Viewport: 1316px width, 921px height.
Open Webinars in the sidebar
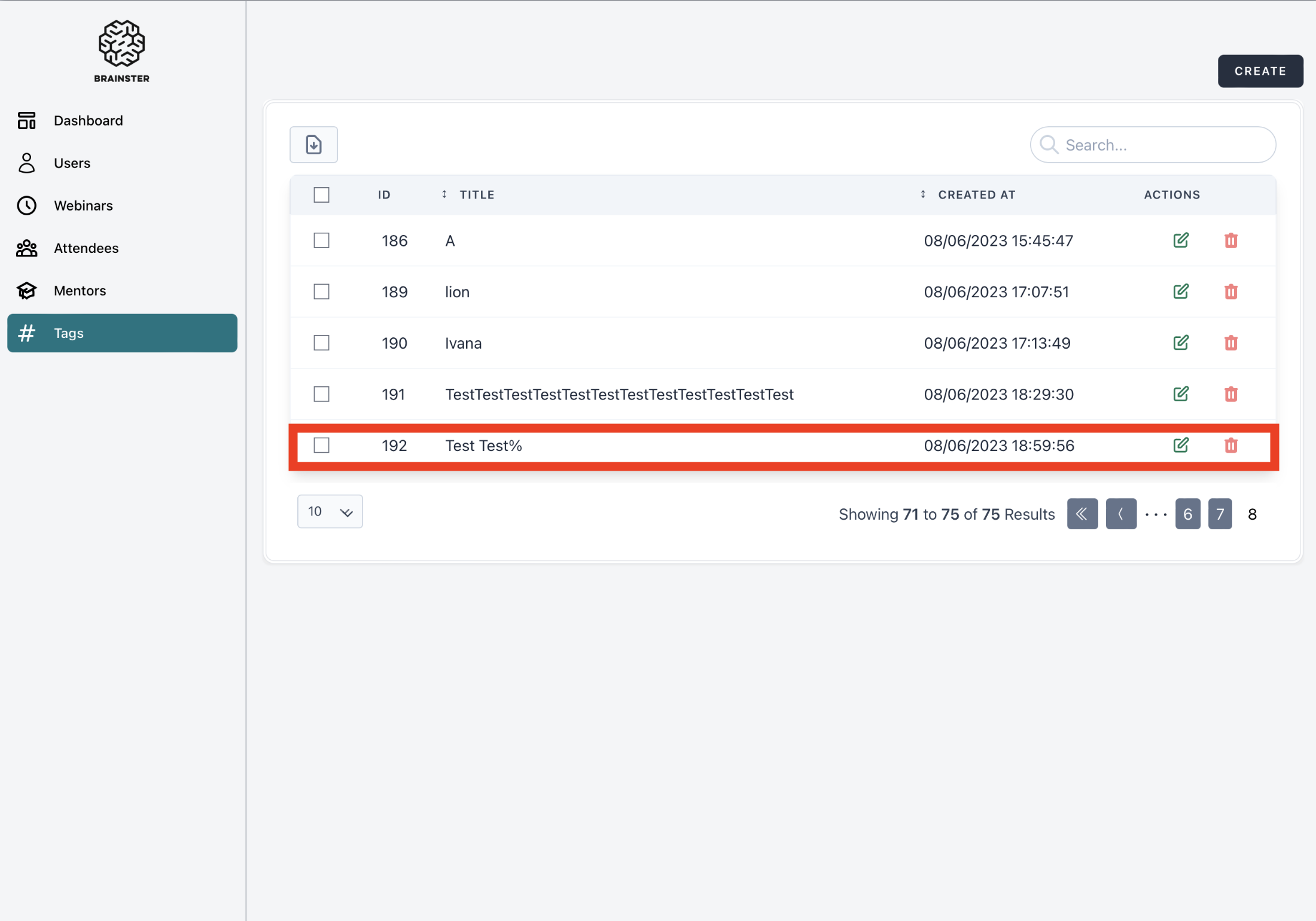83,206
